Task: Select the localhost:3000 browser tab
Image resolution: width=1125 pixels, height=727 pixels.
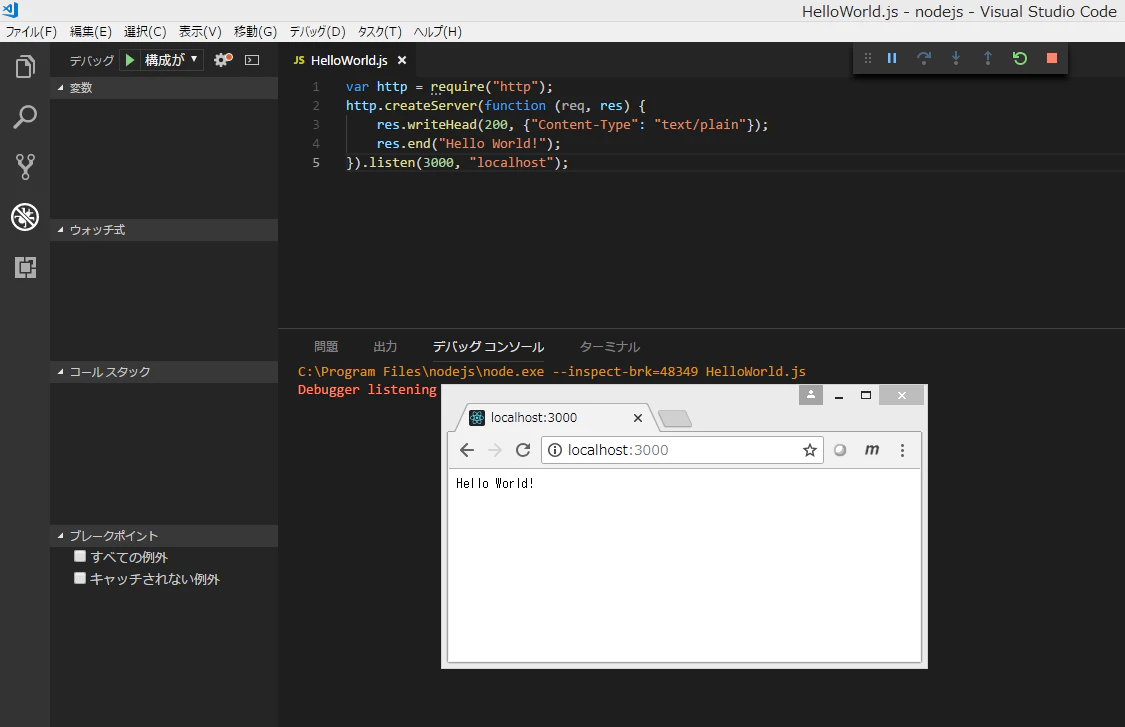Action: [551, 418]
